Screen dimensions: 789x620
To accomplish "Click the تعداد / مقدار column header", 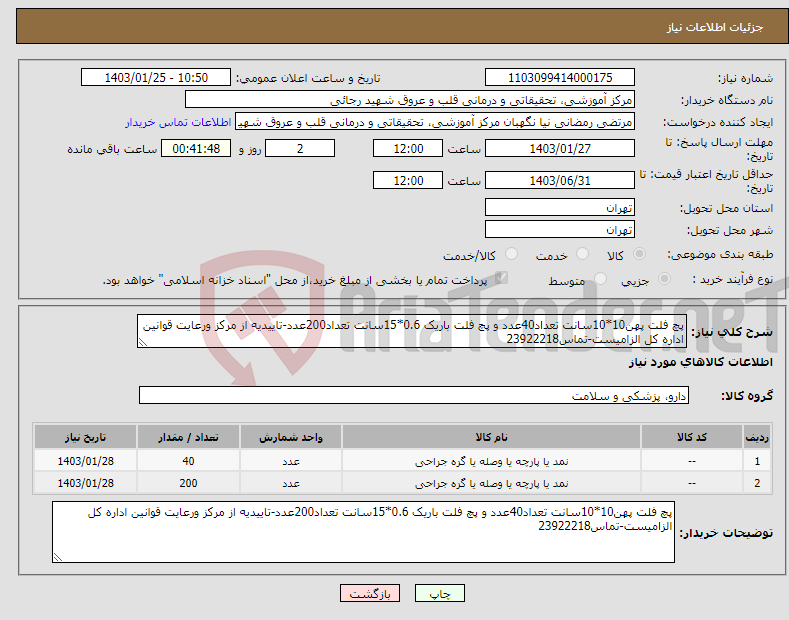I will [x=188, y=437].
